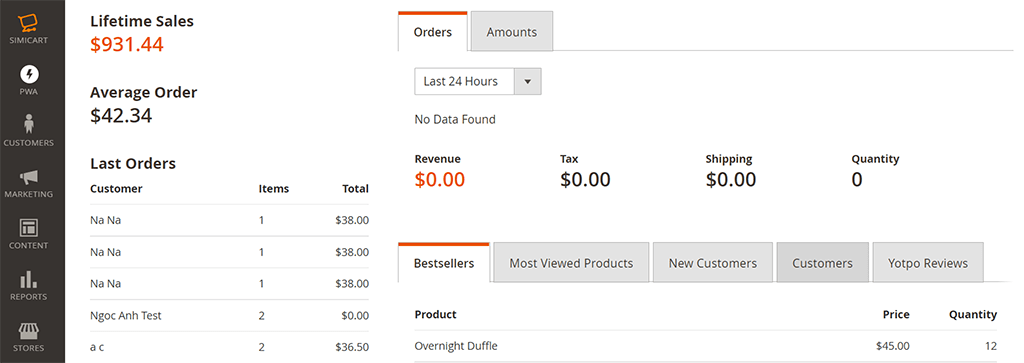Open the New Customers tab

[x=713, y=263]
